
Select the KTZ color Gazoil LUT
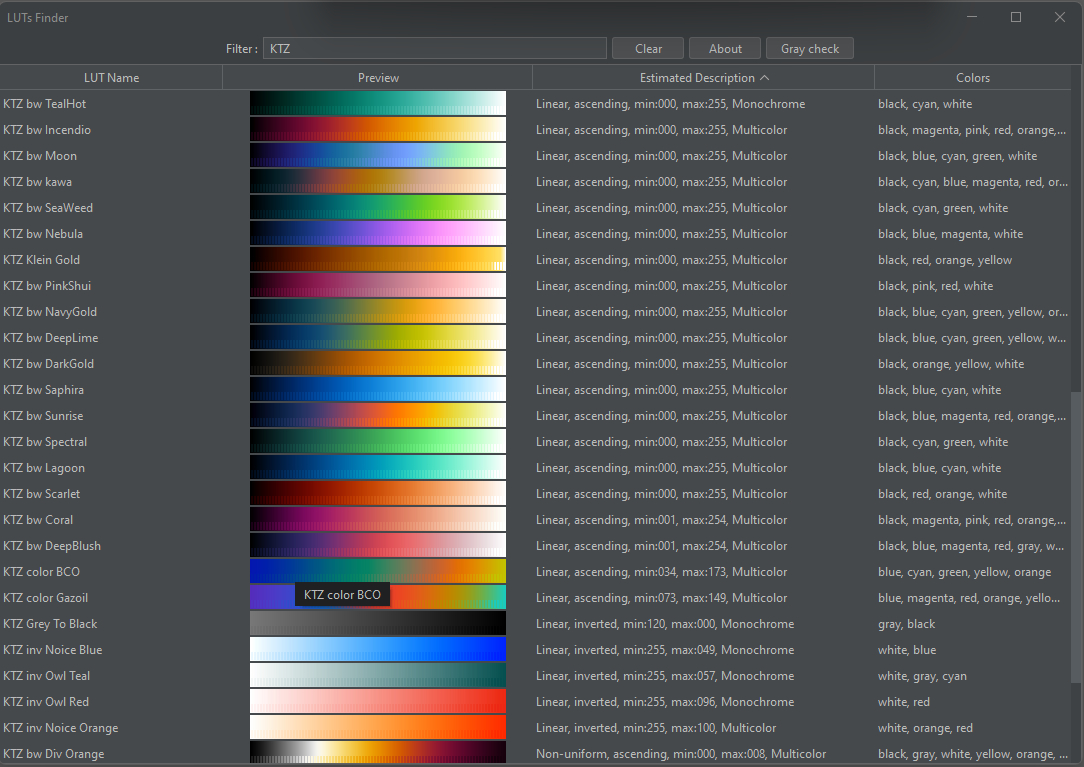tap(45, 597)
